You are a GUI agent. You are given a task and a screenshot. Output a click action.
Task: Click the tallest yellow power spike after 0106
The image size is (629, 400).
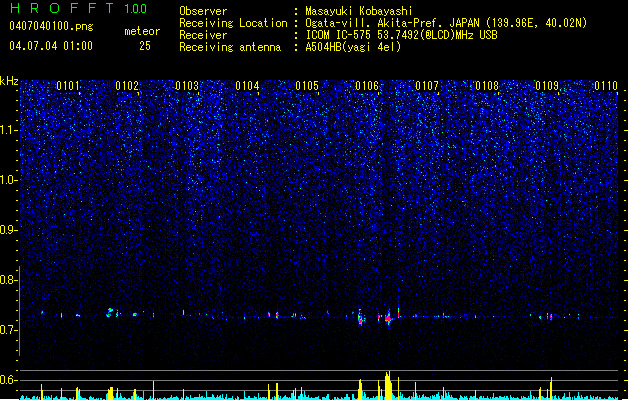388,385
